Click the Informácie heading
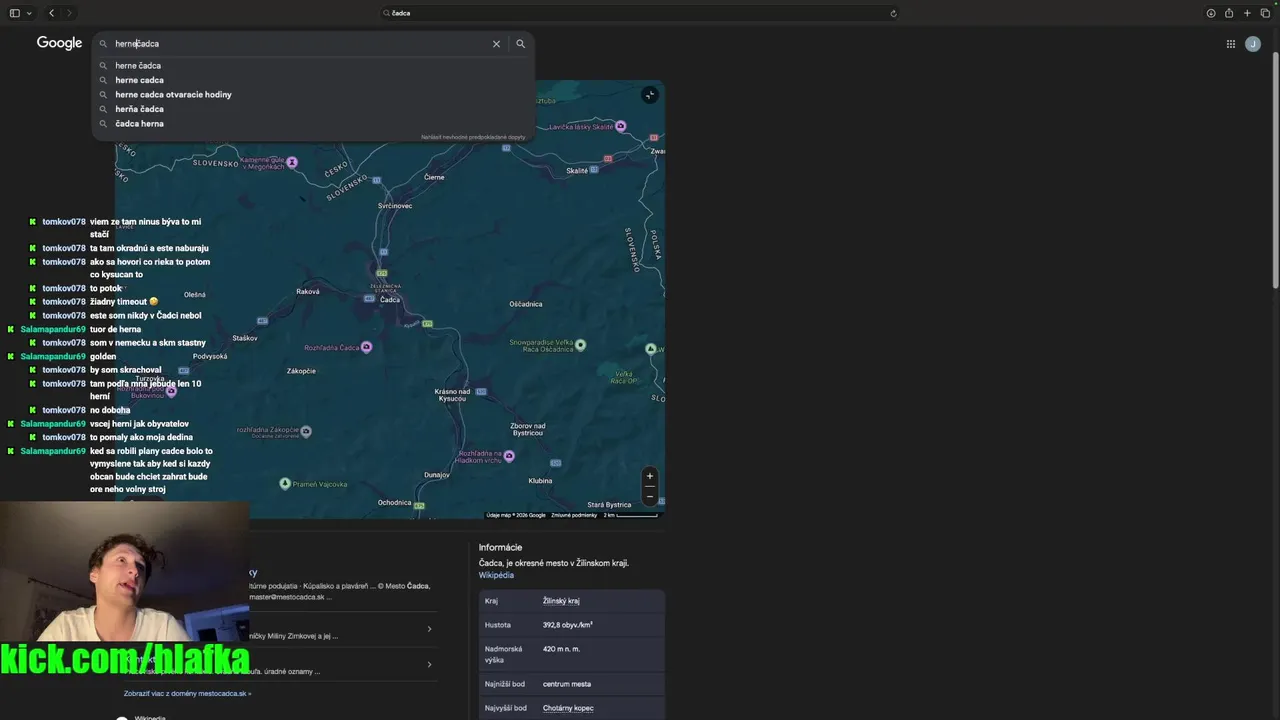1280x720 pixels. tap(500, 547)
